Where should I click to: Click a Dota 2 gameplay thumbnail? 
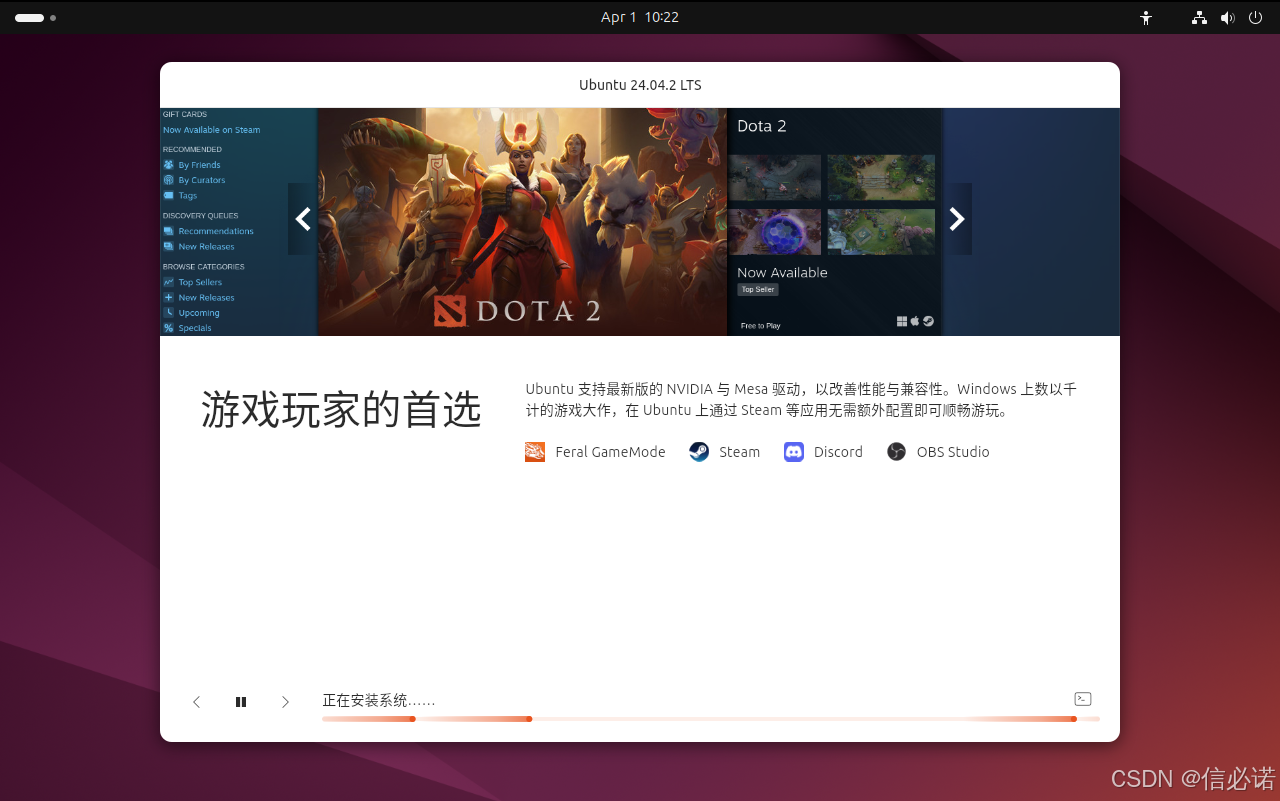pyautogui.click(x=774, y=177)
